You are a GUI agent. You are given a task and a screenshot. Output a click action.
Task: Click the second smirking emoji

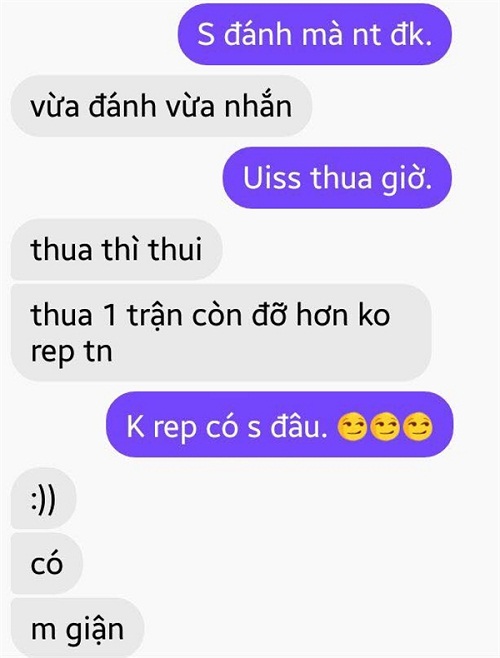[385, 428]
